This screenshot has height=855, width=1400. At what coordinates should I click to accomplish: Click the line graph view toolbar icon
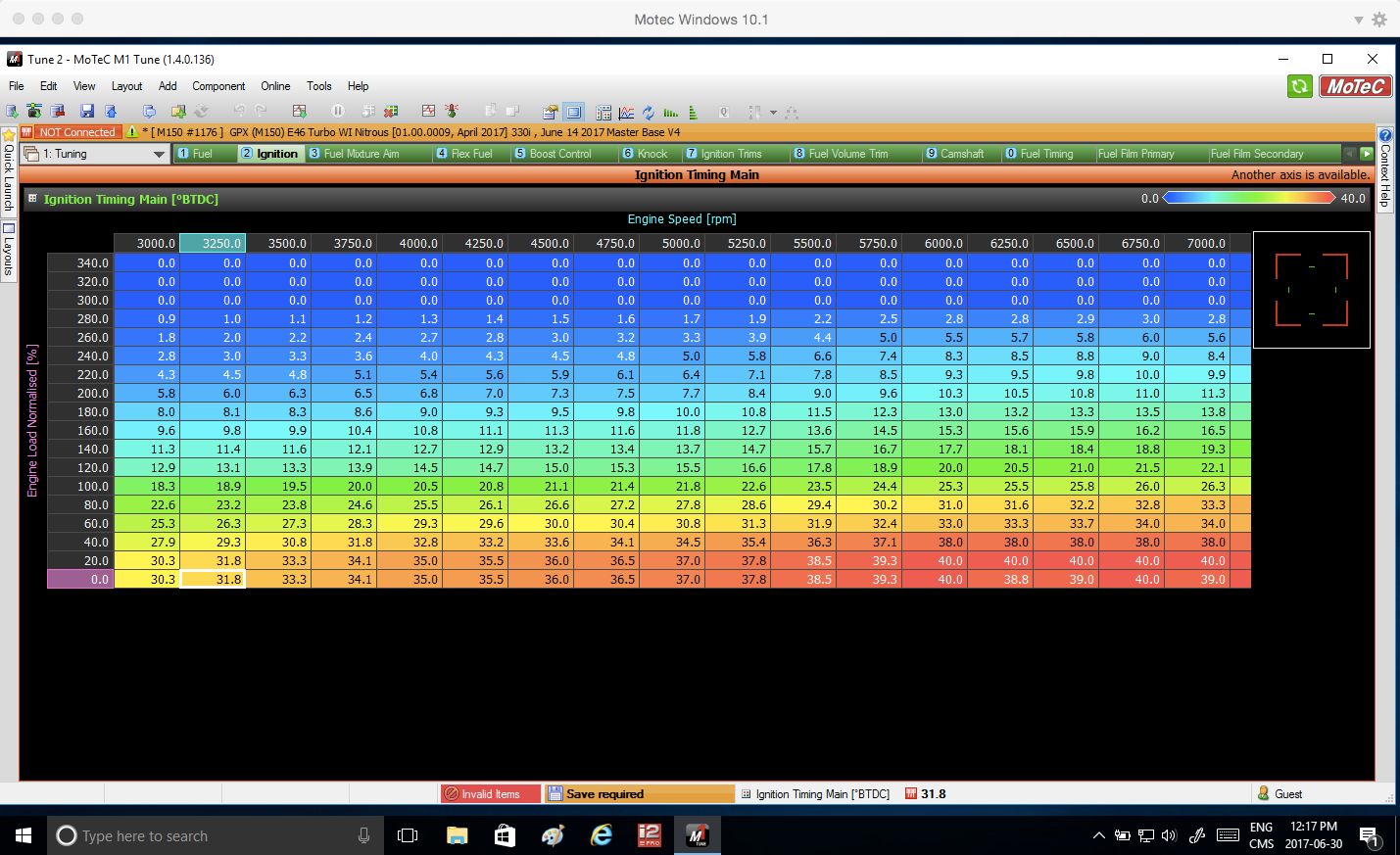coord(626,113)
